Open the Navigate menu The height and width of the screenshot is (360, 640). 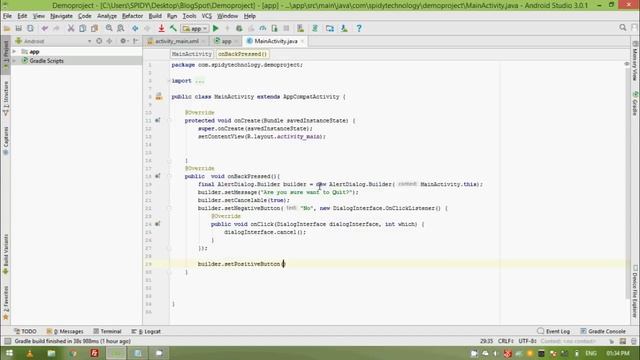point(61,16)
